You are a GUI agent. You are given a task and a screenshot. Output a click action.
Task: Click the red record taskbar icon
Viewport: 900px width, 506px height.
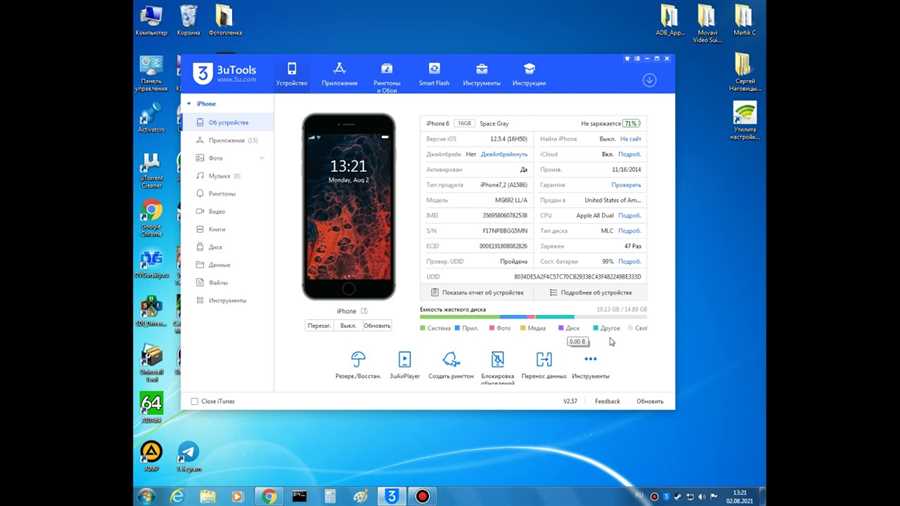pyautogui.click(x=422, y=496)
